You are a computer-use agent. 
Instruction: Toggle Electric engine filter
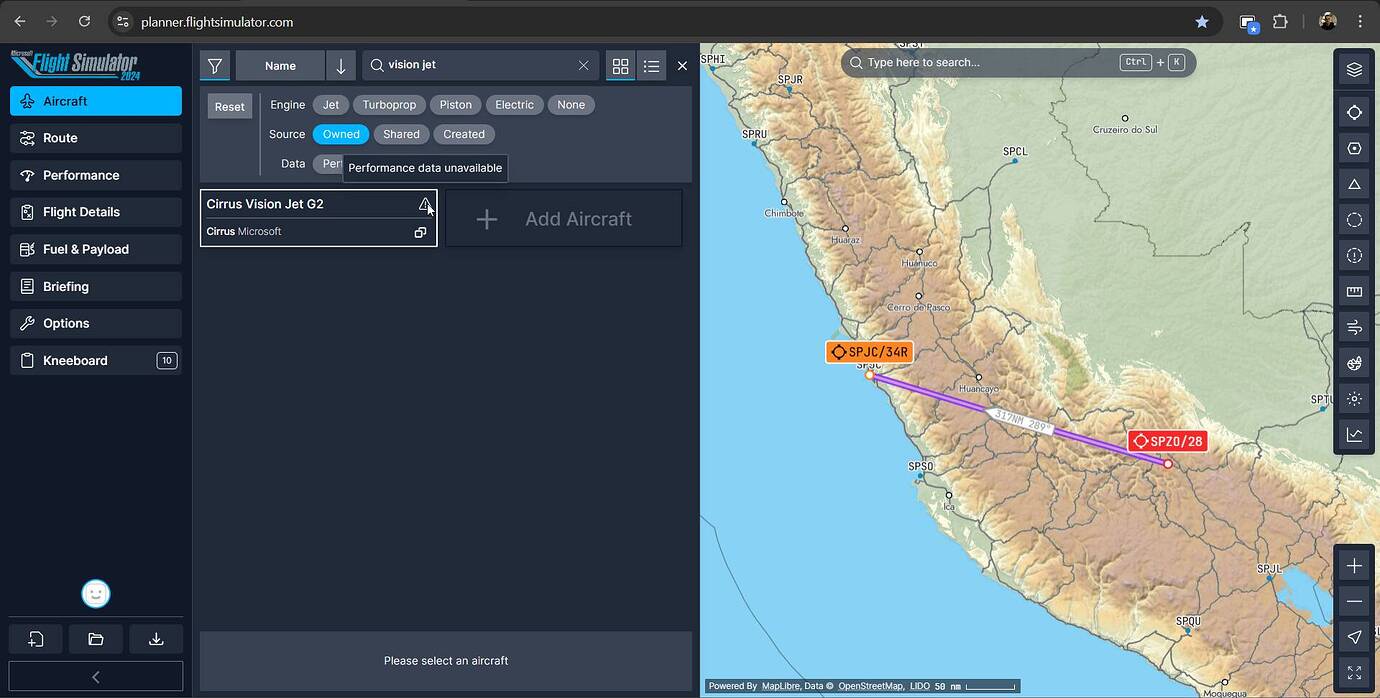click(515, 105)
